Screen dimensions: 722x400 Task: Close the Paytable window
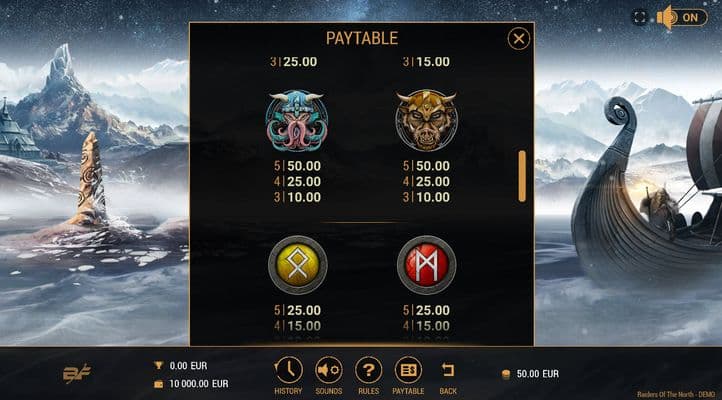pos(519,39)
